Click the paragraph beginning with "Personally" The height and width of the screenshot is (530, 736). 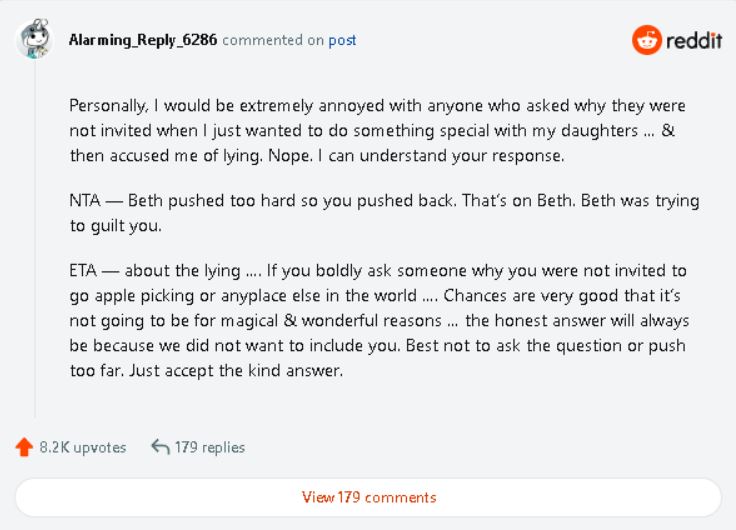click(377, 130)
